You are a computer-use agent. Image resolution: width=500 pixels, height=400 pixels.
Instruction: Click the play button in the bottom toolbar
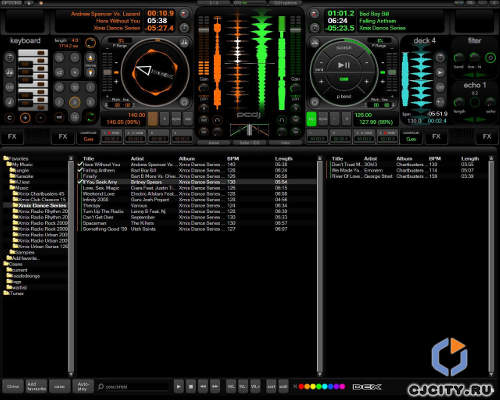click(x=179, y=387)
